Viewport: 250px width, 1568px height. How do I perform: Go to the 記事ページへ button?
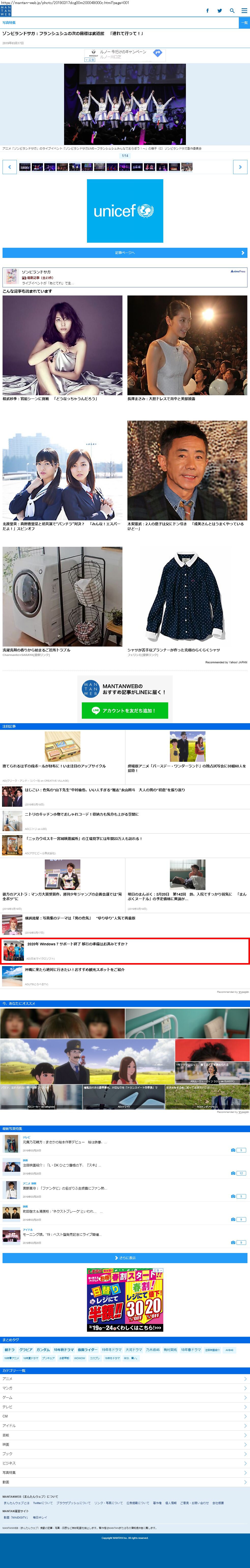point(125,253)
